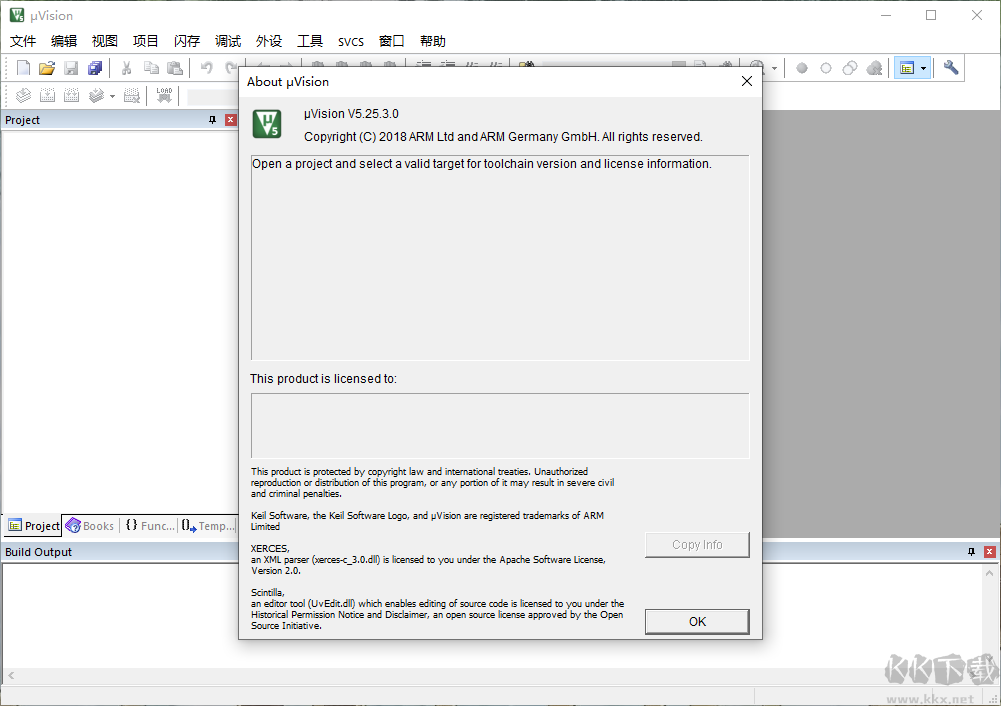Click left arrow of Build Output horizontal scrollbar
1001x706 pixels.
click(11, 675)
